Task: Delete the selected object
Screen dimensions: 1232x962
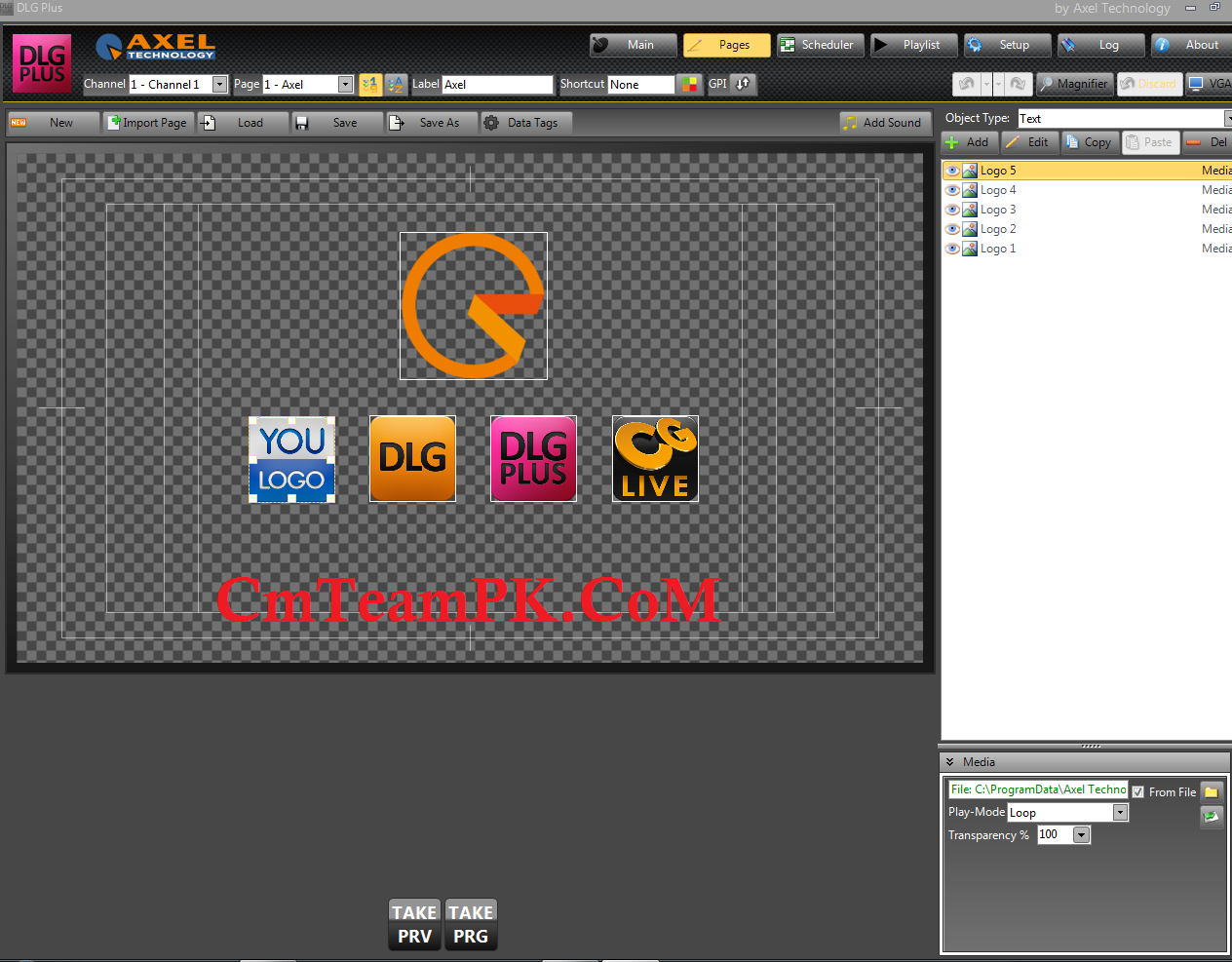Action: [x=1208, y=142]
